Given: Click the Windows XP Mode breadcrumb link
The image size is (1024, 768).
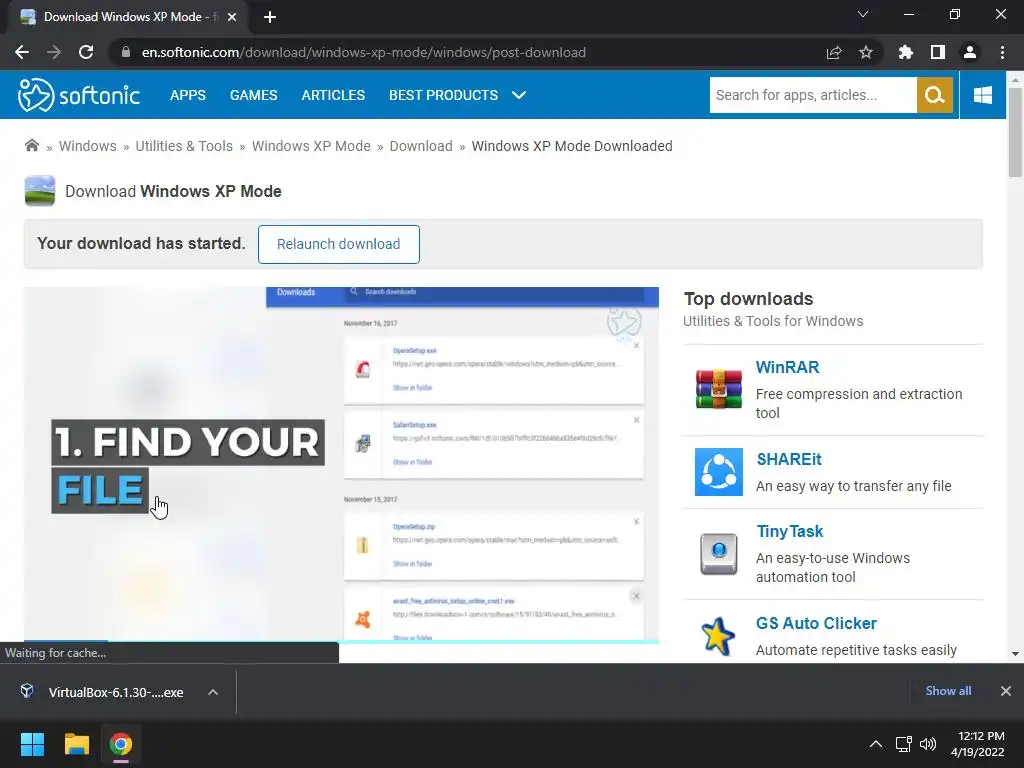Looking at the screenshot, I should (x=311, y=146).
